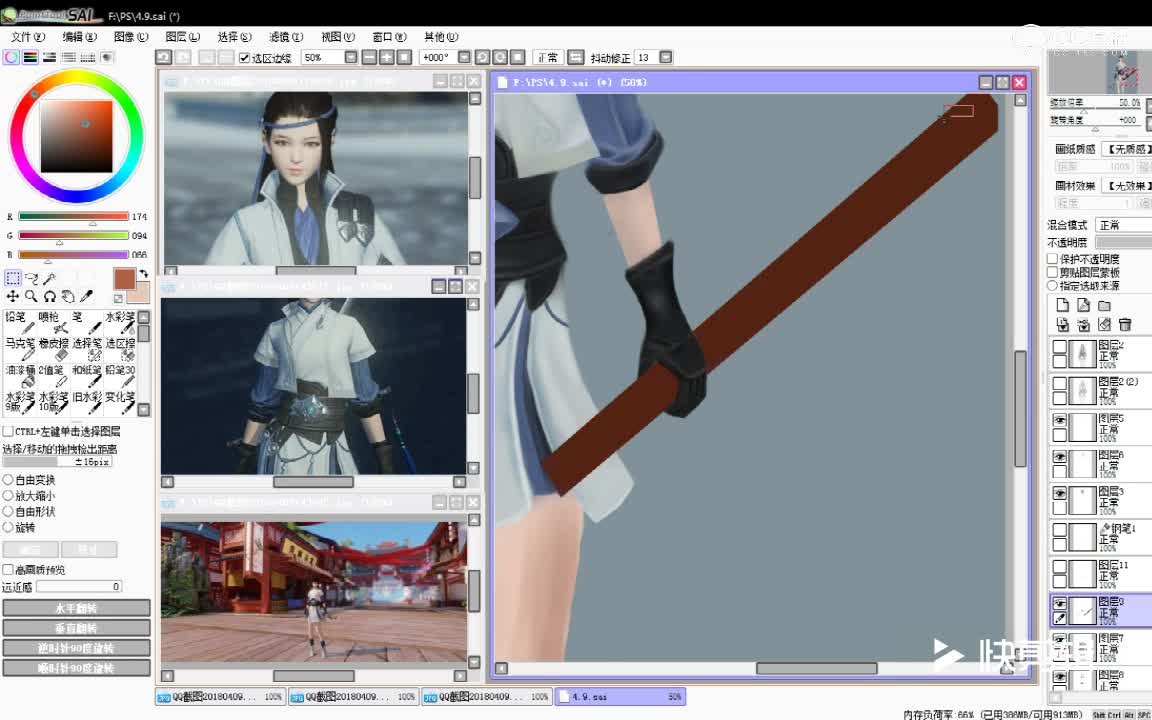
Task: Select the rectangular selection tool
Action: tap(13, 279)
